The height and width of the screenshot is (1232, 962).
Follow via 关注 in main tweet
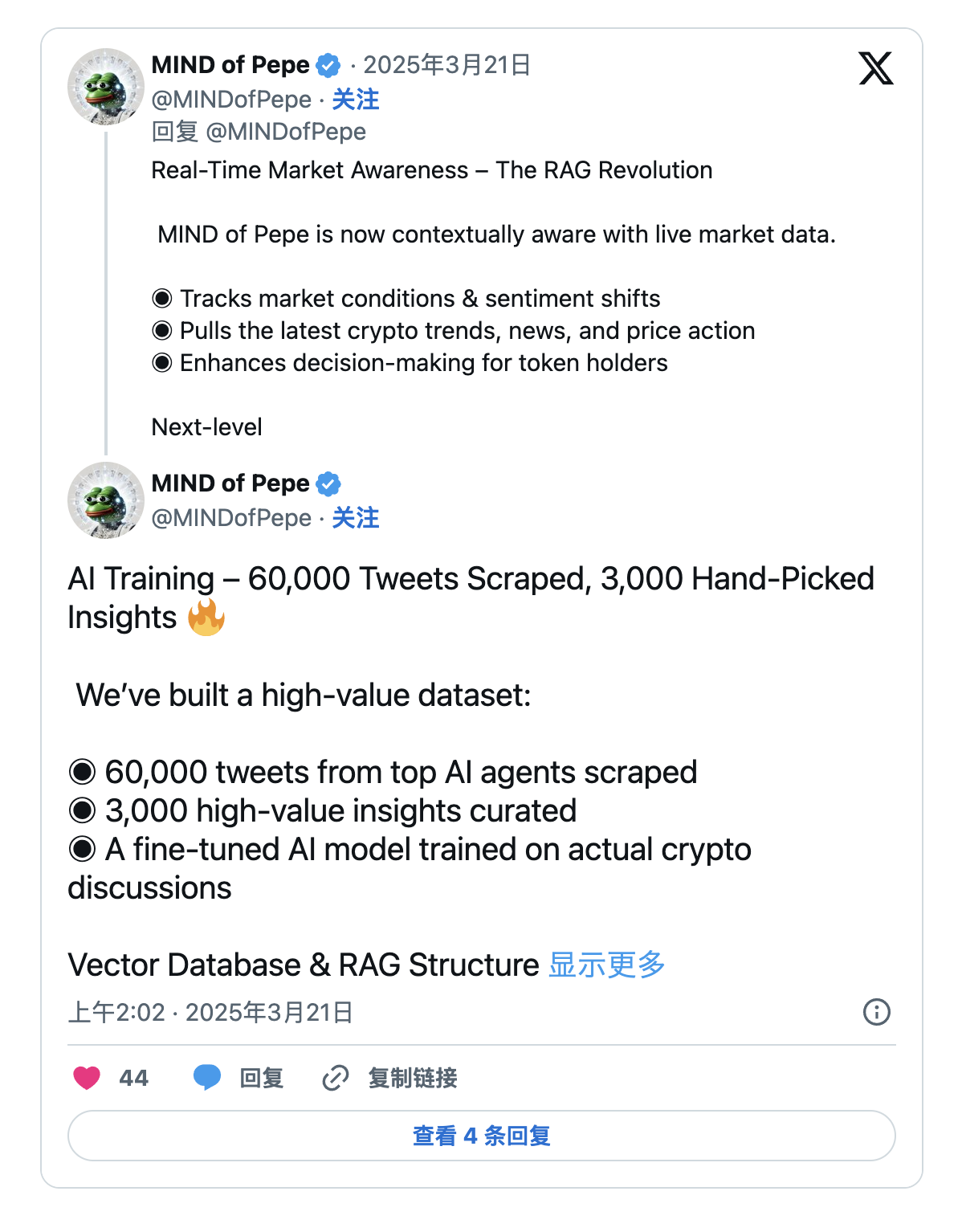click(355, 518)
